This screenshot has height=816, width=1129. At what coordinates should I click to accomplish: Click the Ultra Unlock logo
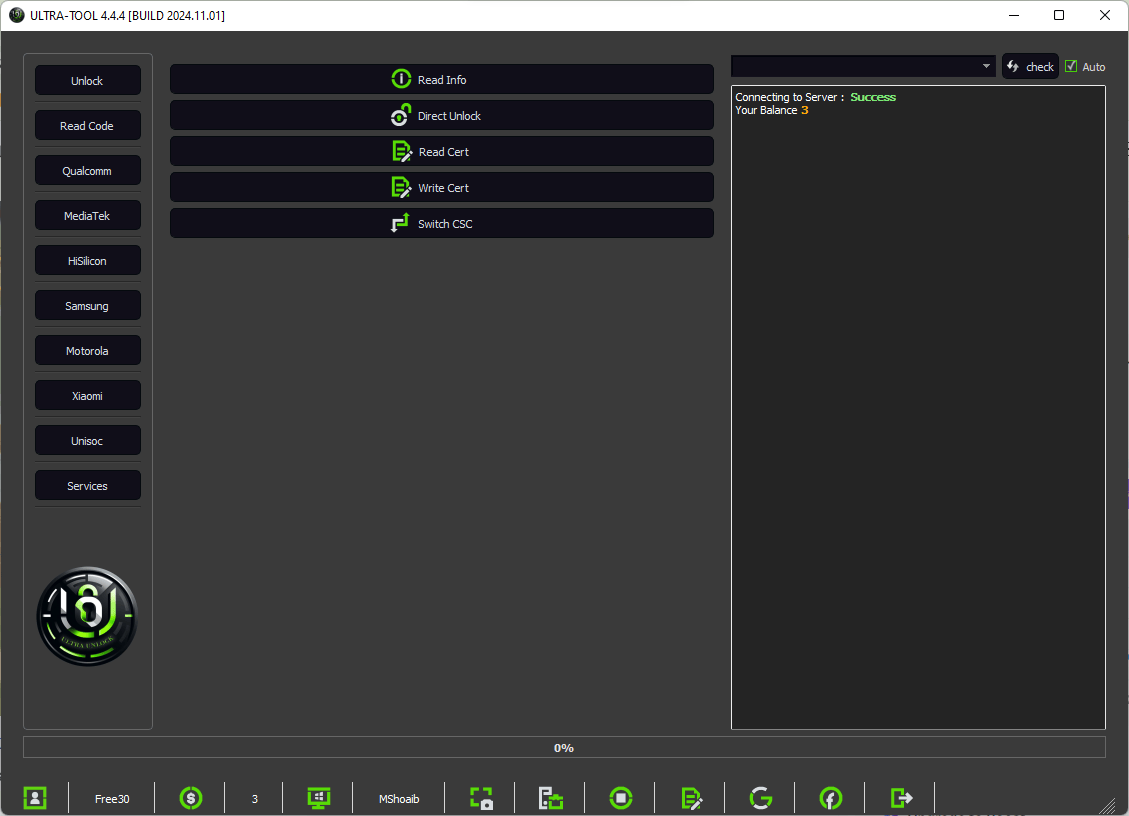[x=87, y=617]
